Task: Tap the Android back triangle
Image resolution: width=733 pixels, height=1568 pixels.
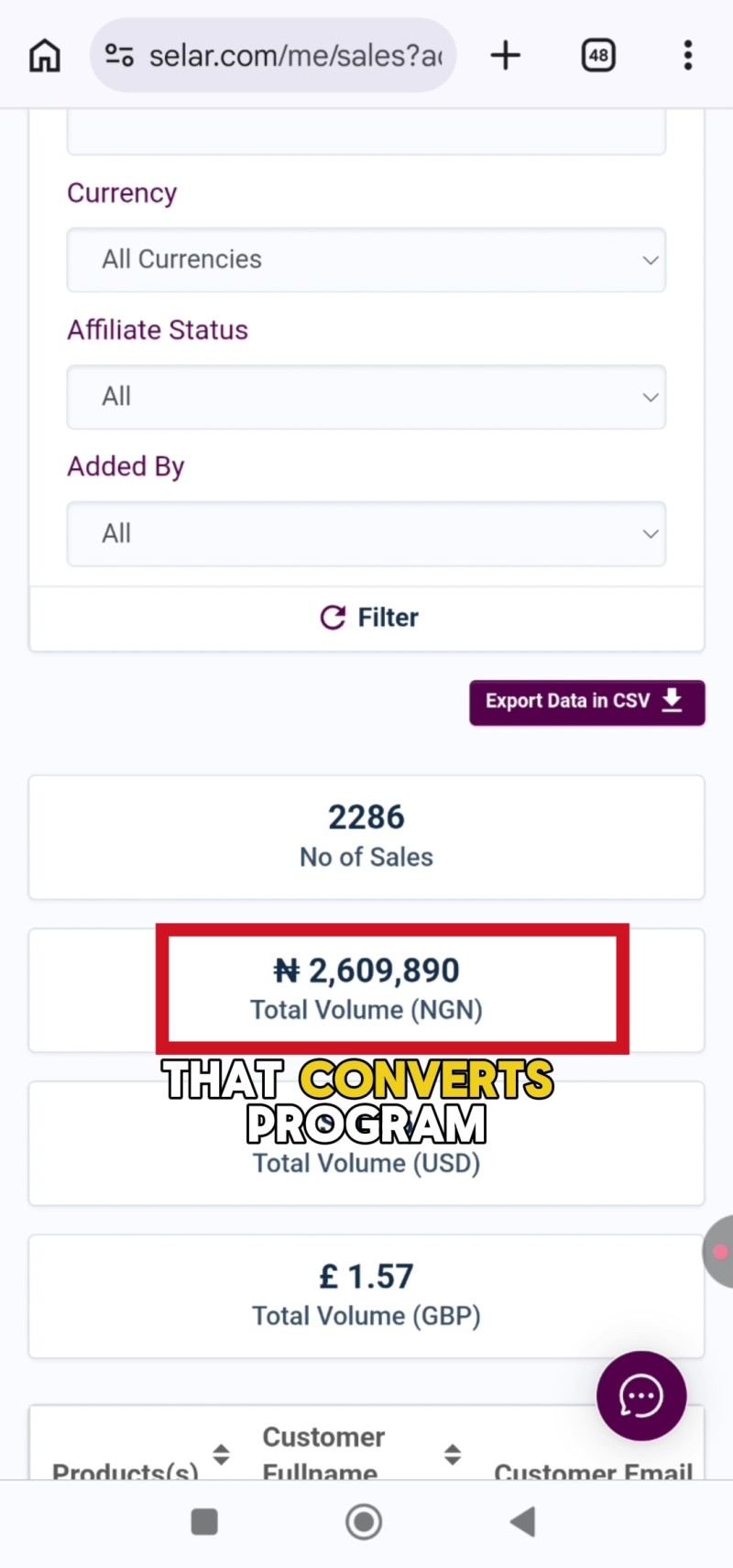Action: click(x=522, y=1522)
